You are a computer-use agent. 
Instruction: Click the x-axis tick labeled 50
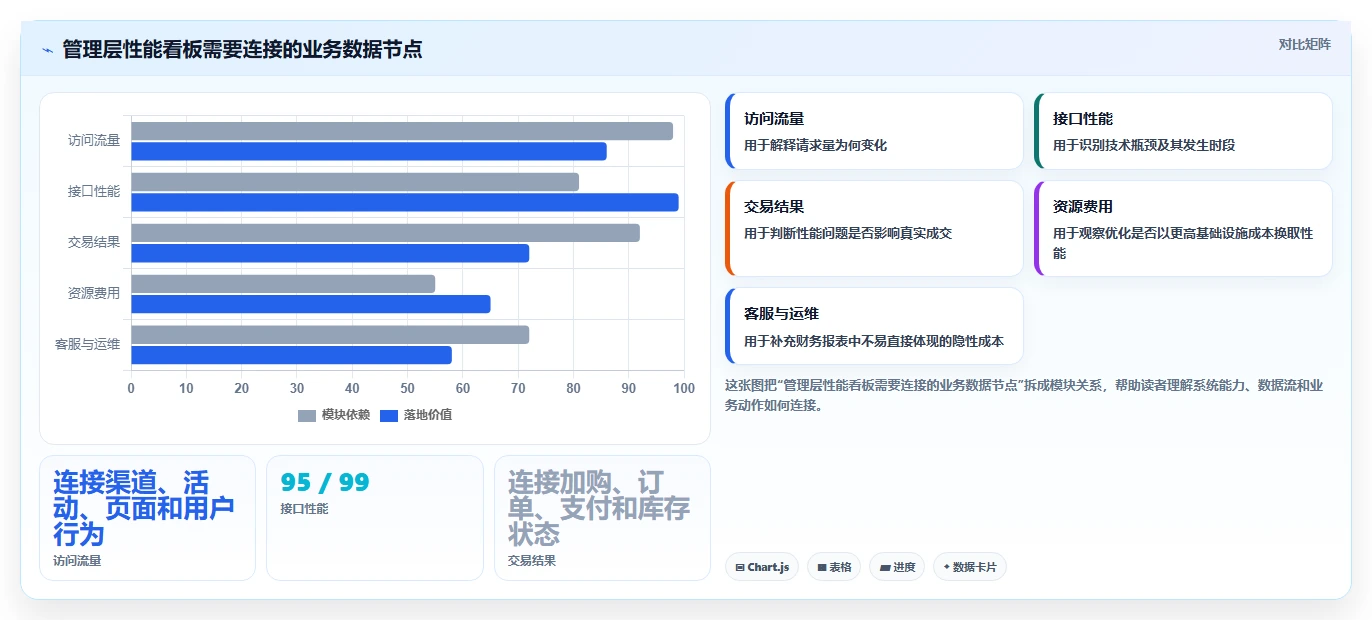click(408, 388)
